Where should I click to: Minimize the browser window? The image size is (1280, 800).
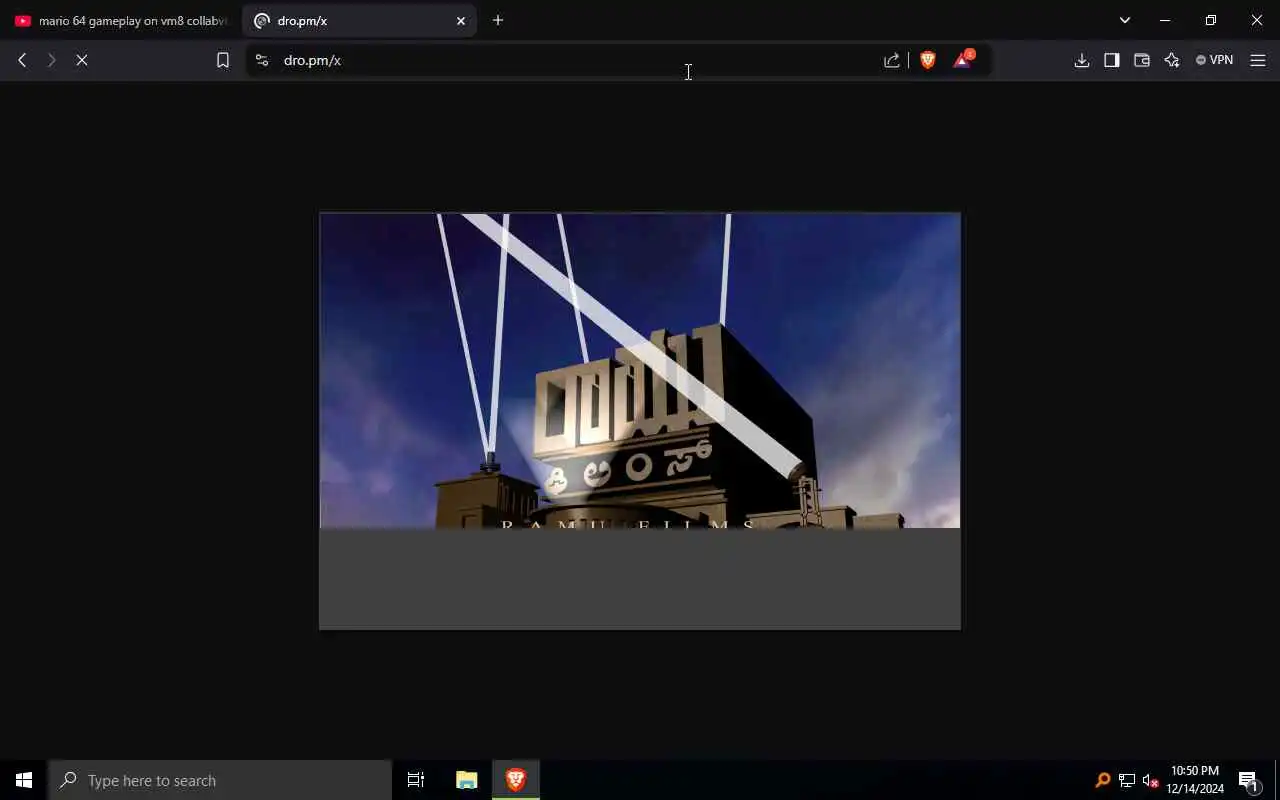click(x=1165, y=20)
